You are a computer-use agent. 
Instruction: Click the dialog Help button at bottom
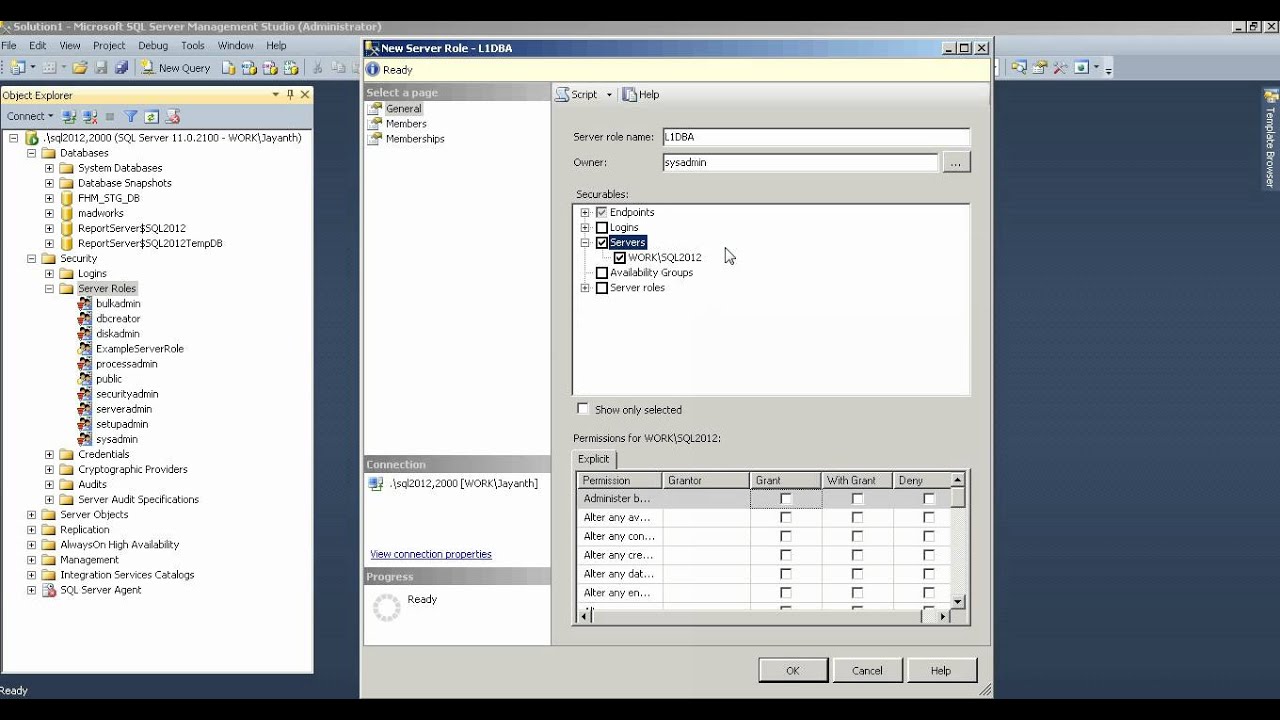click(x=941, y=671)
